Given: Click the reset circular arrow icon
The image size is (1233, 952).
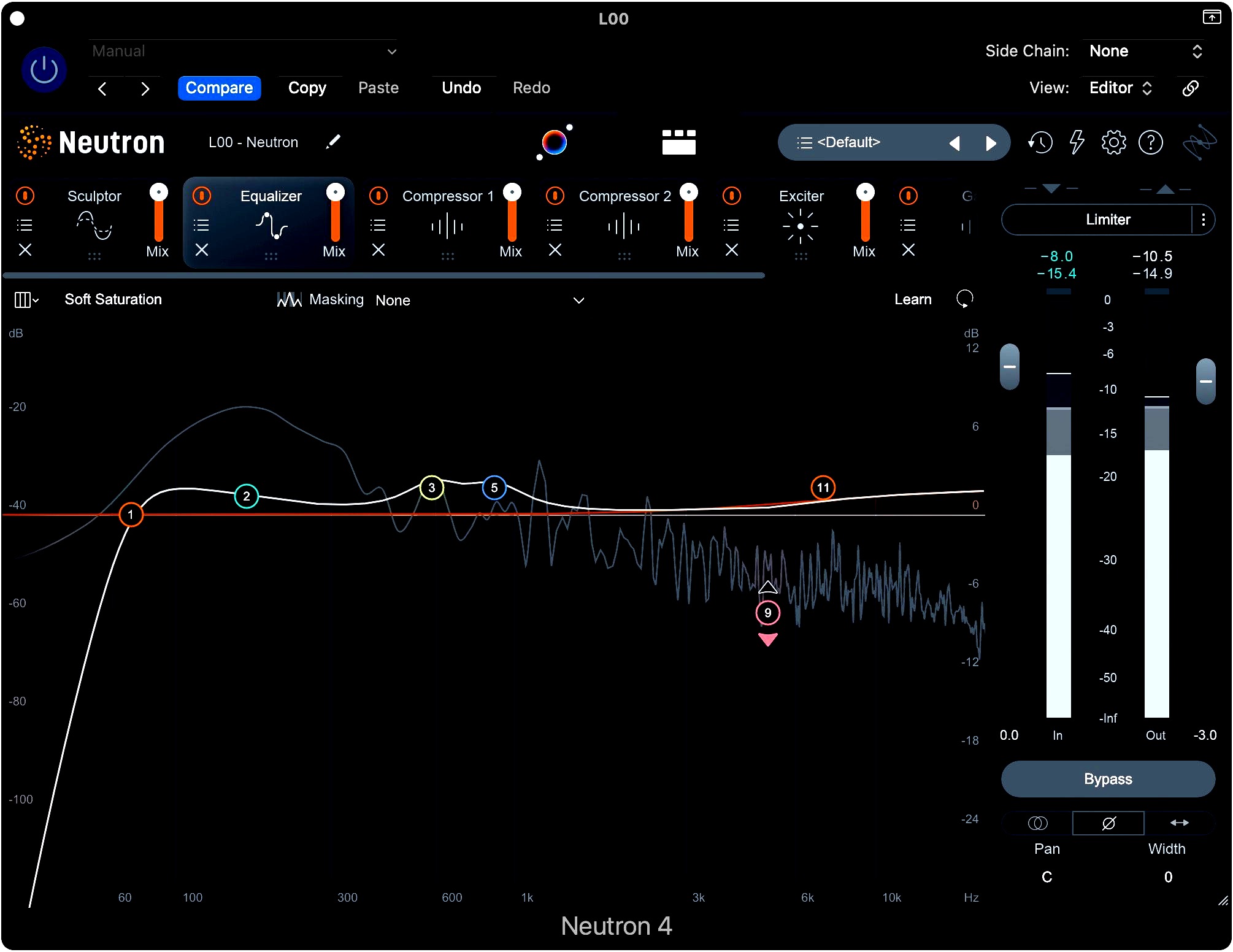Looking at the screenshot, I should tap(964, 299).
